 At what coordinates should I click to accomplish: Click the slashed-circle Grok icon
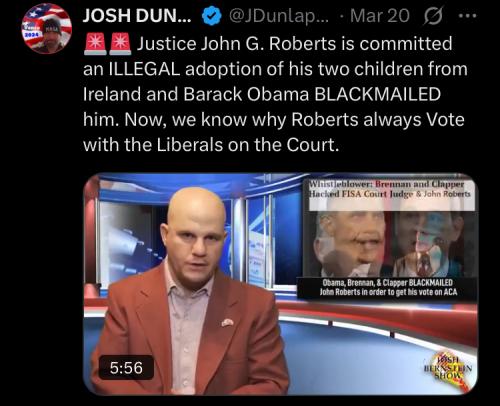(433, 16)
